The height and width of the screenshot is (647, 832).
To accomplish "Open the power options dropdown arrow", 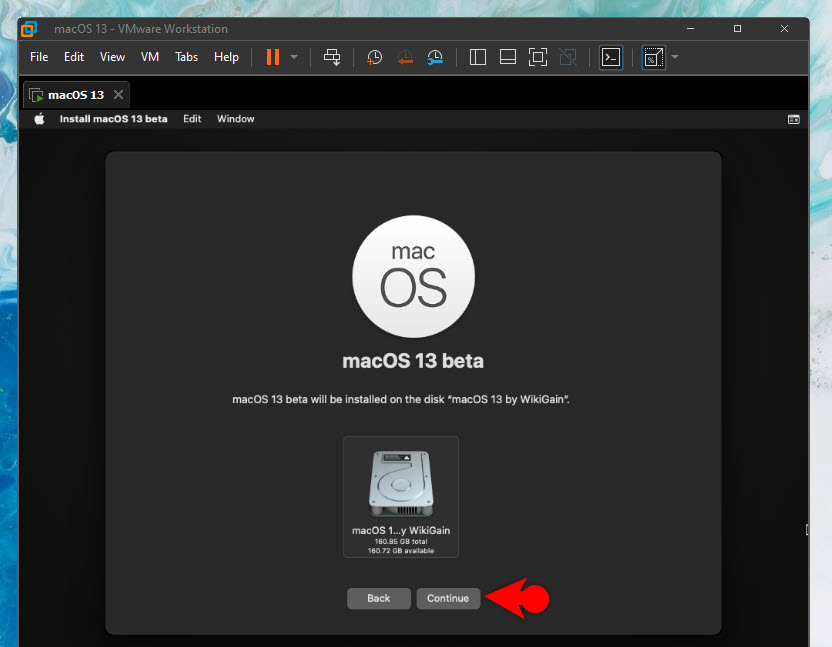I will (x=294, y=57).
